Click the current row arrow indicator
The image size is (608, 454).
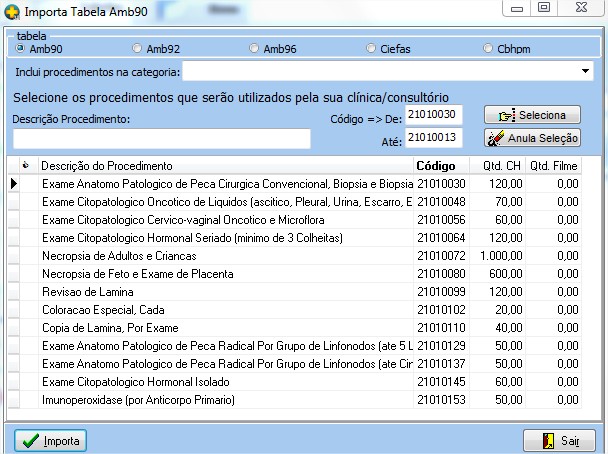[14, 184]
